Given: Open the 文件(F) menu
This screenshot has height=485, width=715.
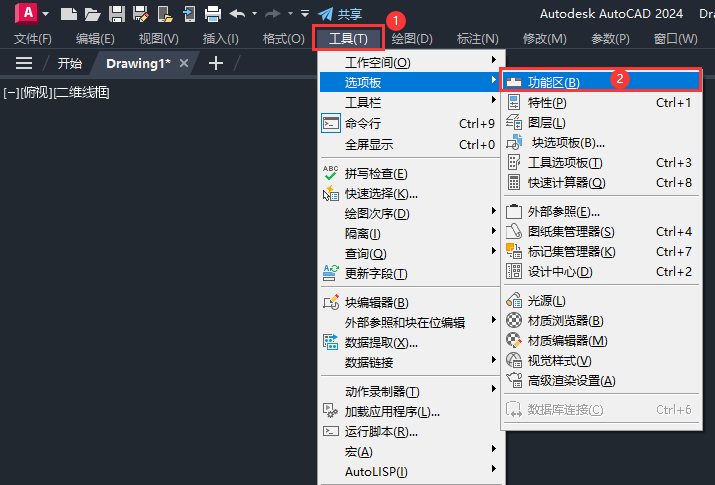Looking at the screenshot, I should (33, 39).
